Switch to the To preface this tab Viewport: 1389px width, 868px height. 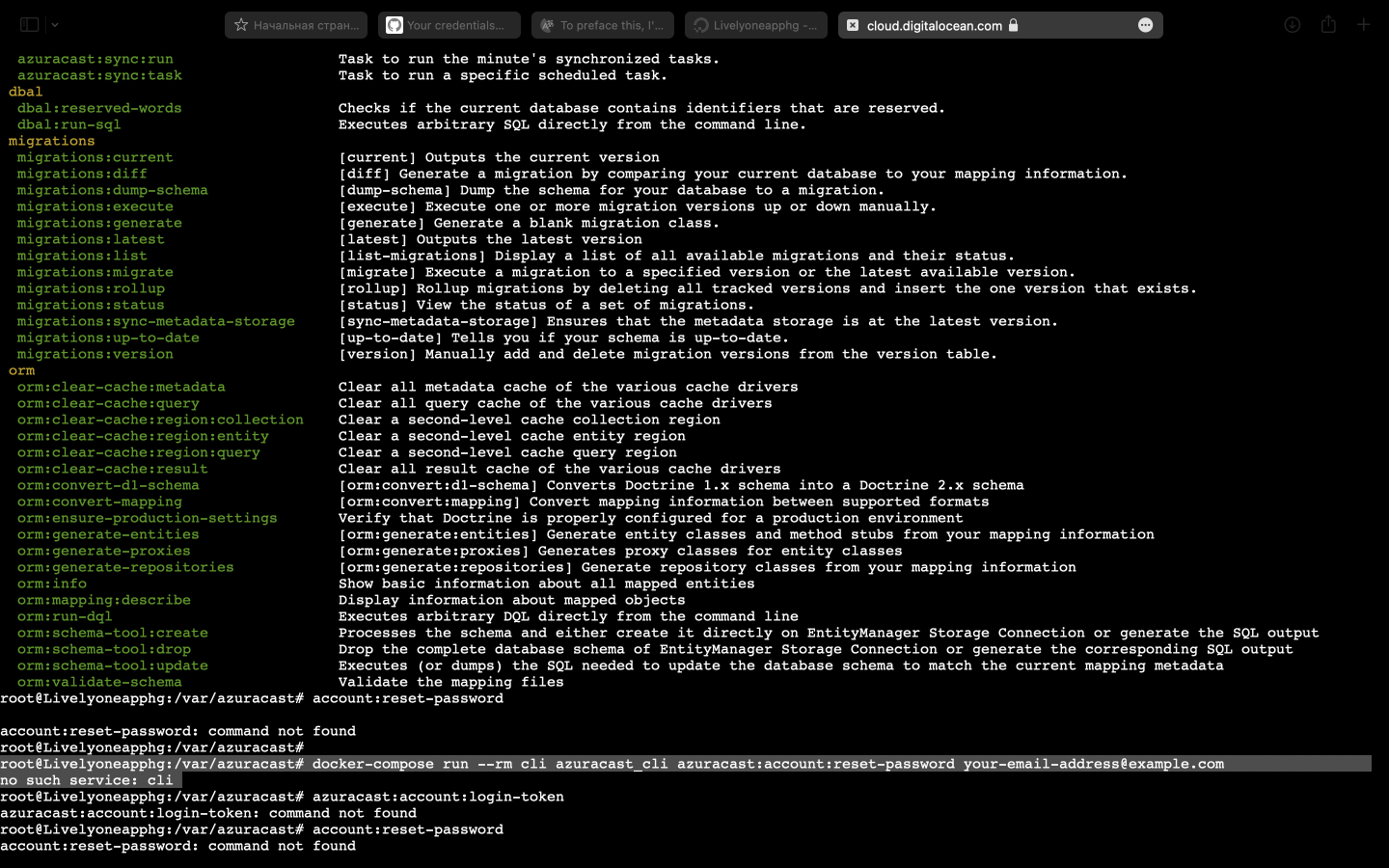point(603,25)
